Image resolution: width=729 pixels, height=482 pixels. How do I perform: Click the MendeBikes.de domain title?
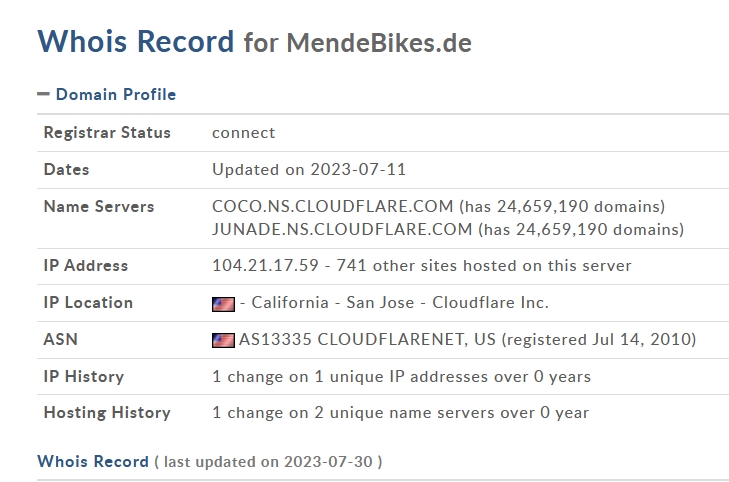point(378,43)
